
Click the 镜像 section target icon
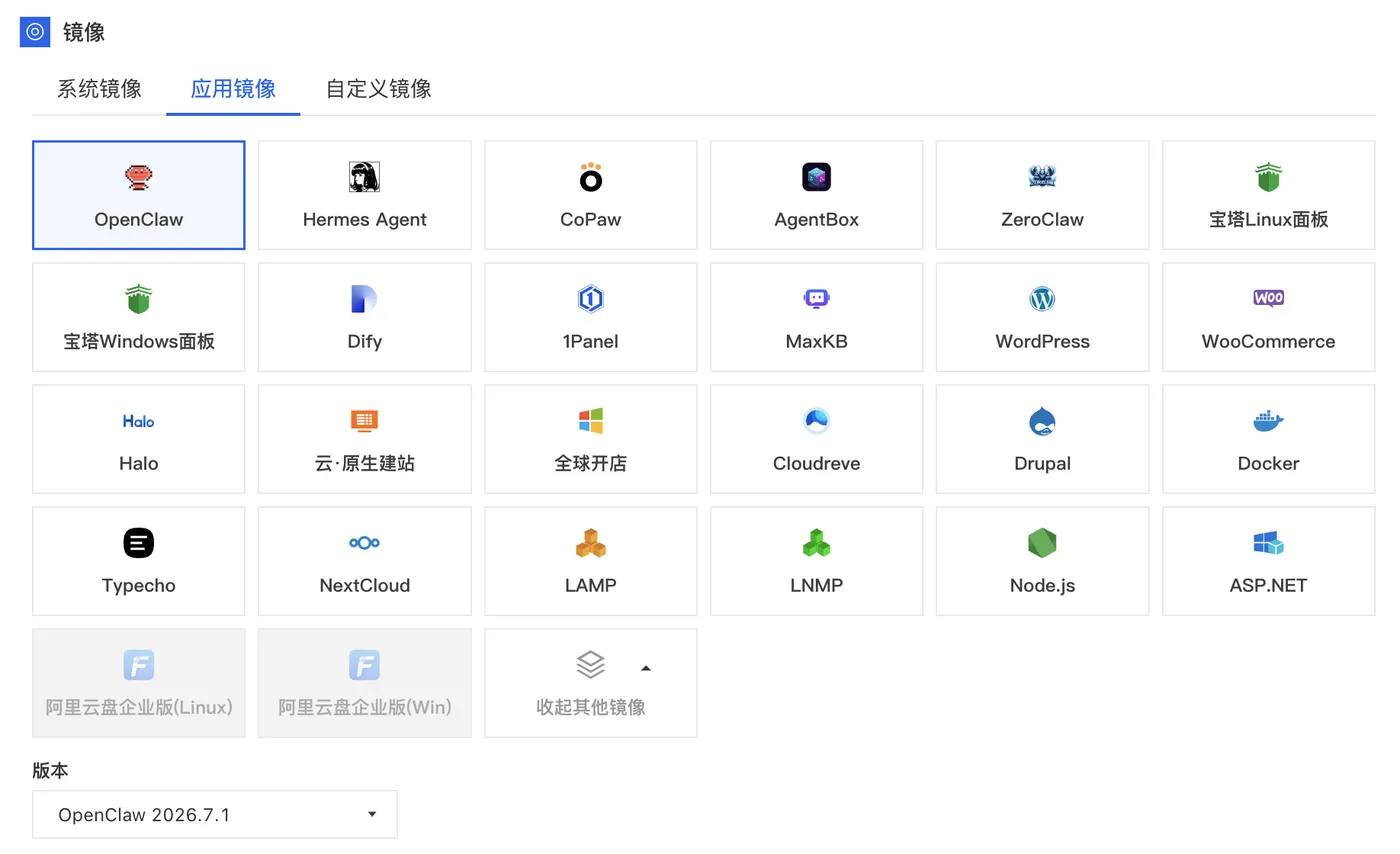35,32
